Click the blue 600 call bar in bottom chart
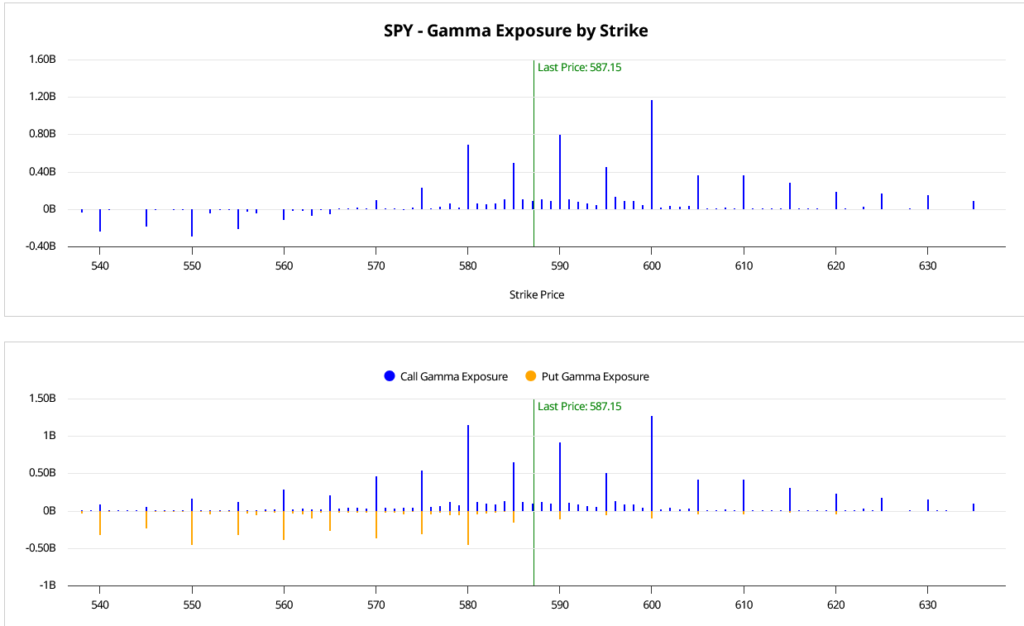The height and width of the screenshot is (626, 1024). tap(652, 463)
